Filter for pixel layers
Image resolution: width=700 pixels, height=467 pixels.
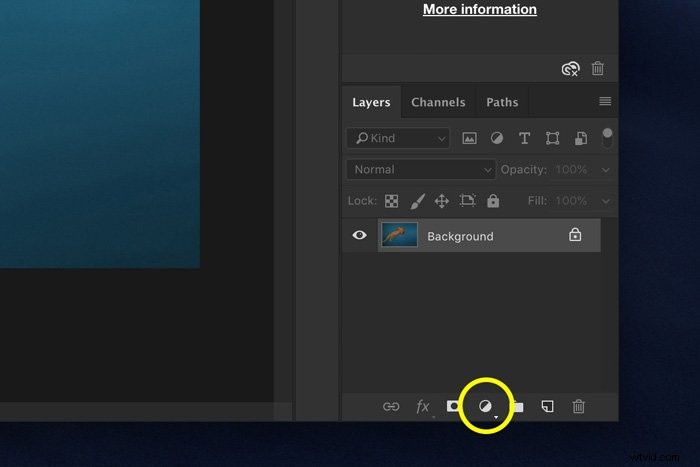click(470, 138)
